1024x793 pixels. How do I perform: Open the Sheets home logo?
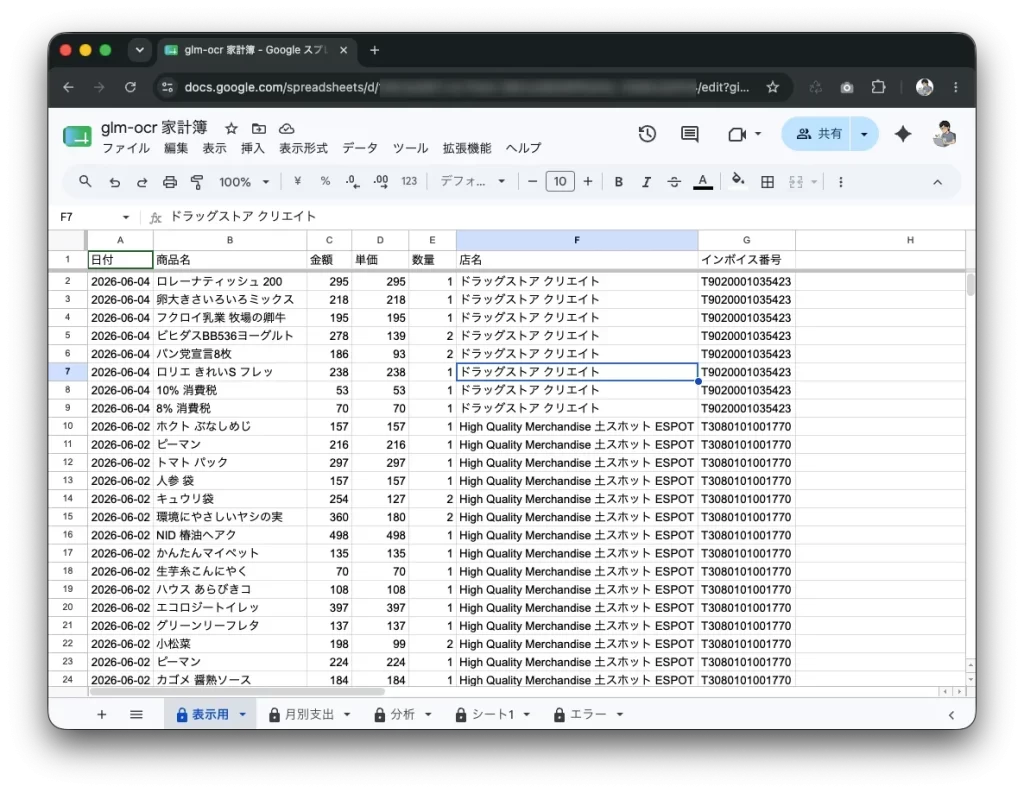pos(77,136)
